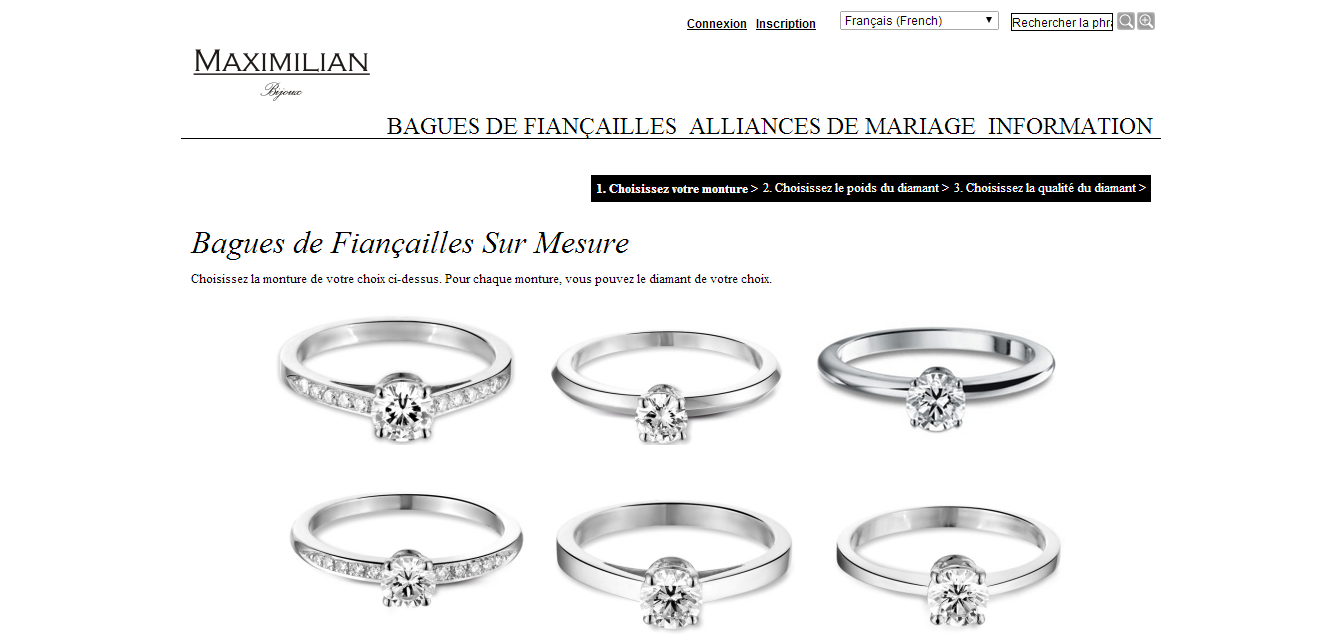Select bottom-left ring with pavé band
This screenshot has width=1337, height=634.
[x=406, y=550]
